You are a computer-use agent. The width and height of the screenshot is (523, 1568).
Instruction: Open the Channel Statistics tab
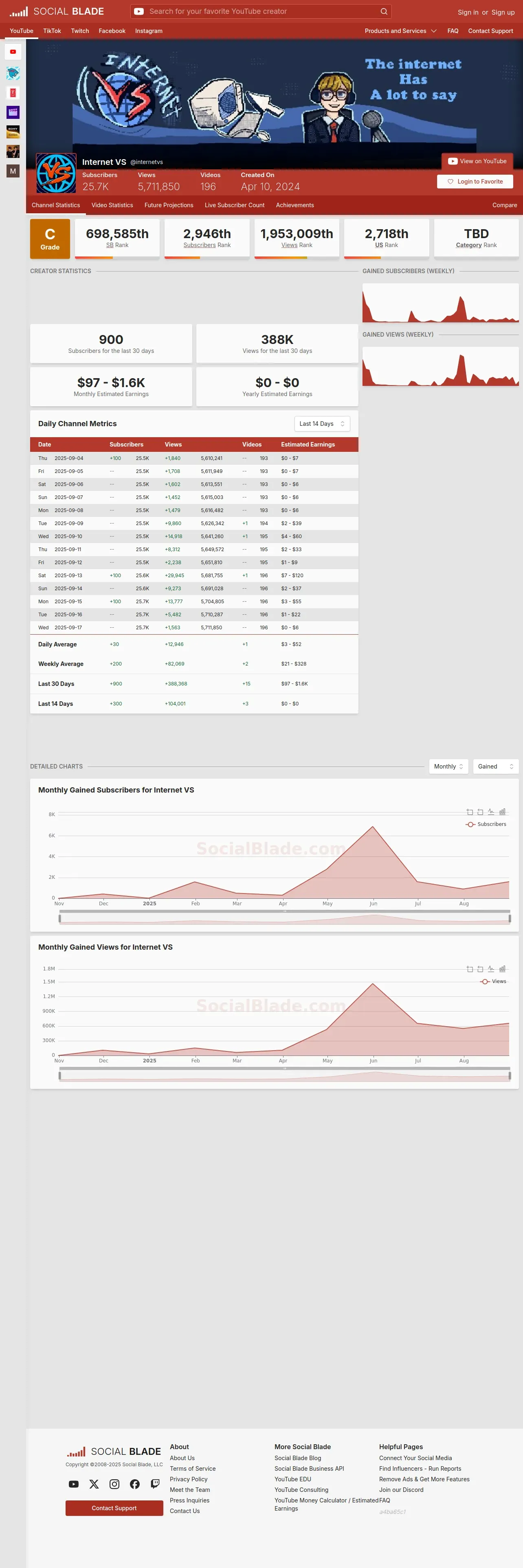click(55, 205)
